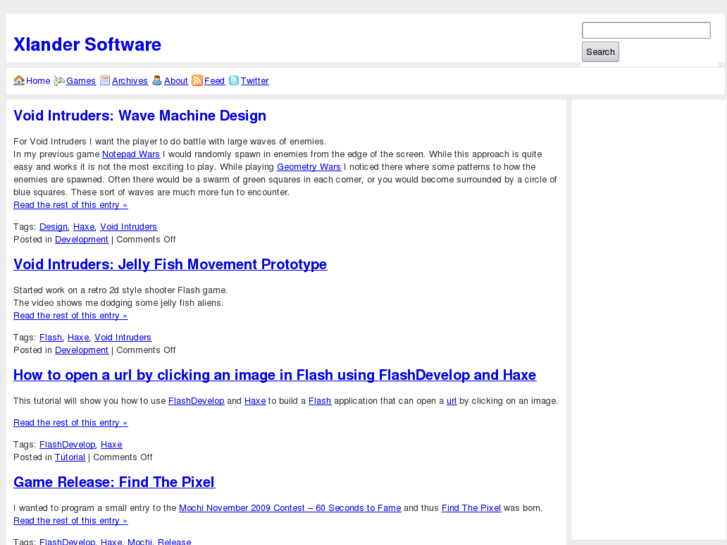Open 'Void Intruders: Jelly Fish Movement Prototype' post

pyautogui.click(x=170, y=265)
